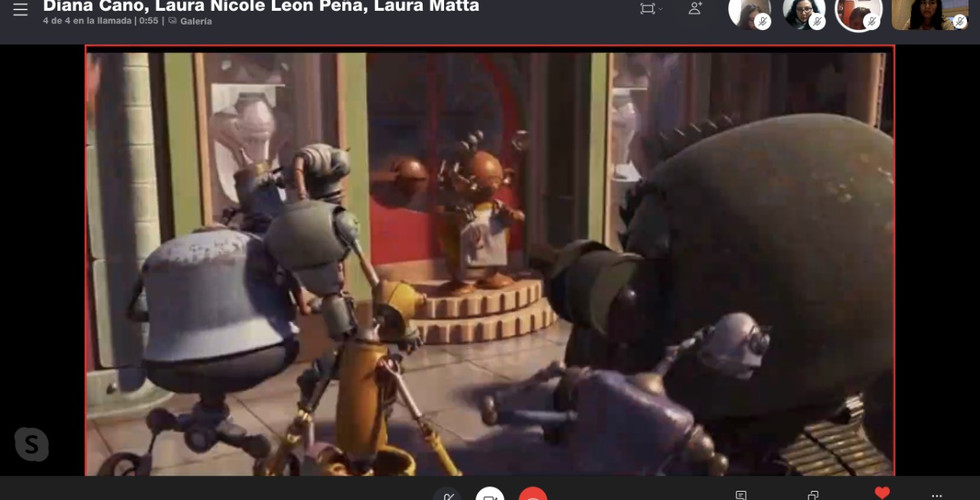This screenshot has width=980, height=500.
Task: Toggle the microphone mute button
Action: [x=448, y=494]
